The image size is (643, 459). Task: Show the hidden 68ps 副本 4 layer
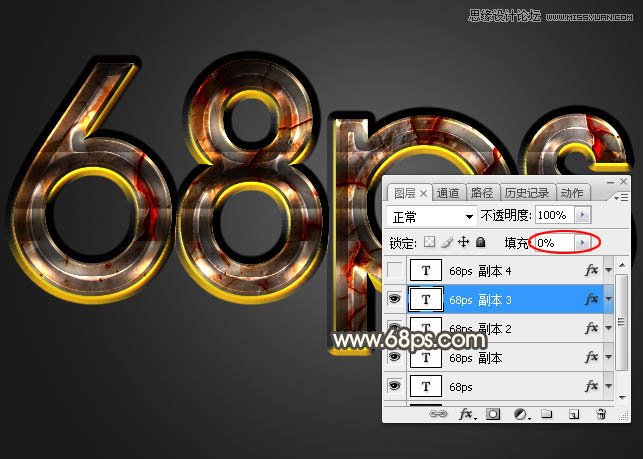pos(394,270)
